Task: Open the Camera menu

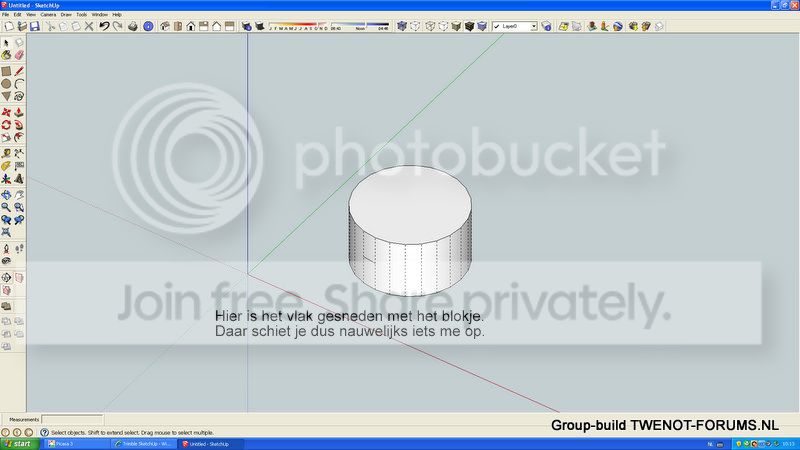Action: point(48,15)
